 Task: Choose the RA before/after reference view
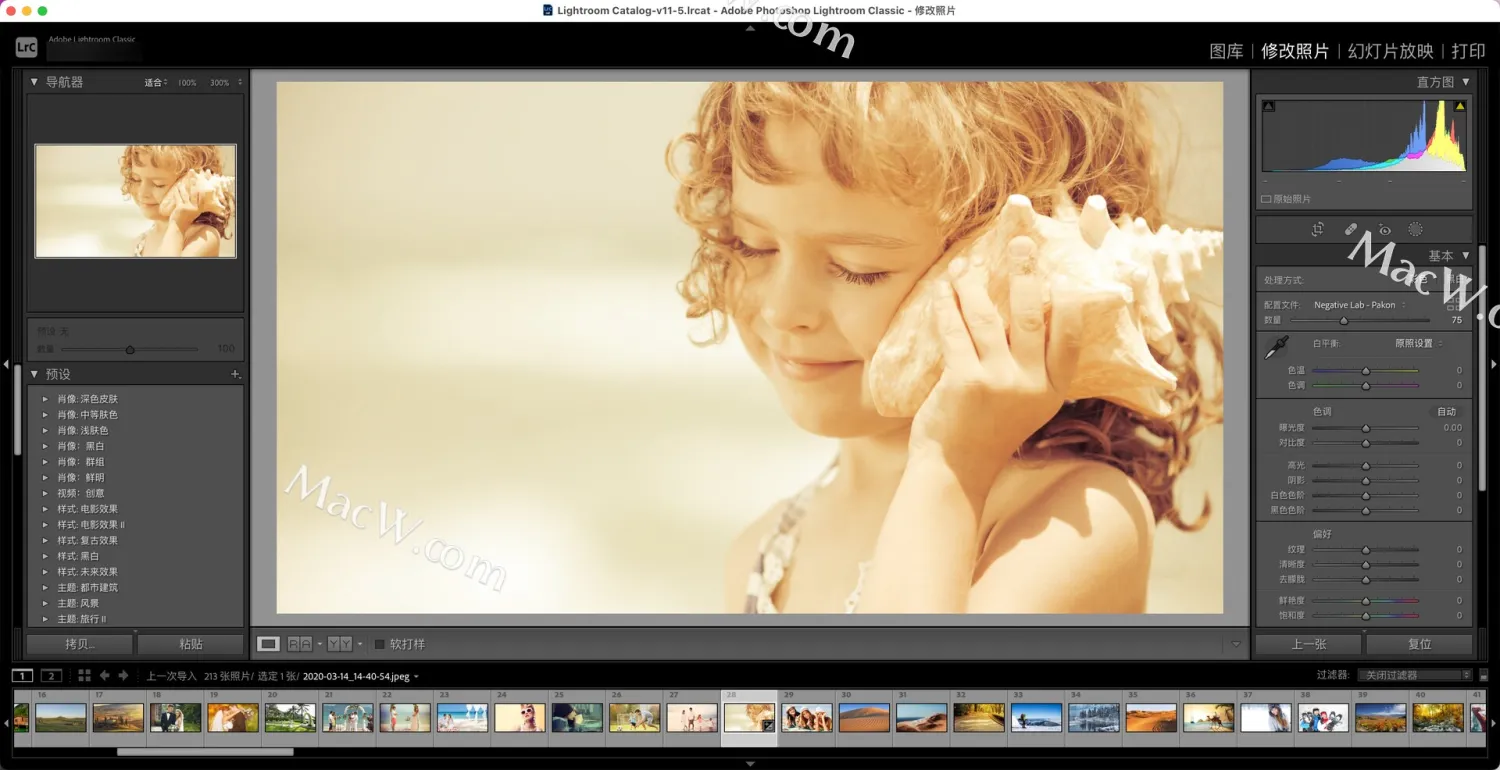pos(300,644)
